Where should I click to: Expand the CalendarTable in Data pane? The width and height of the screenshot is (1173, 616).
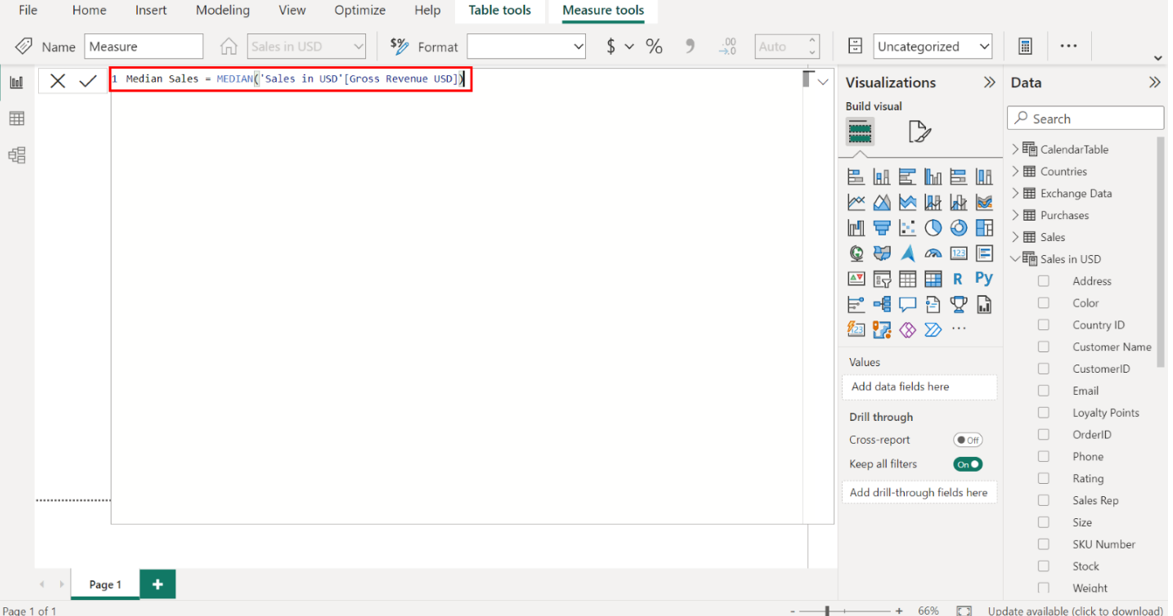pos(1016,150)
